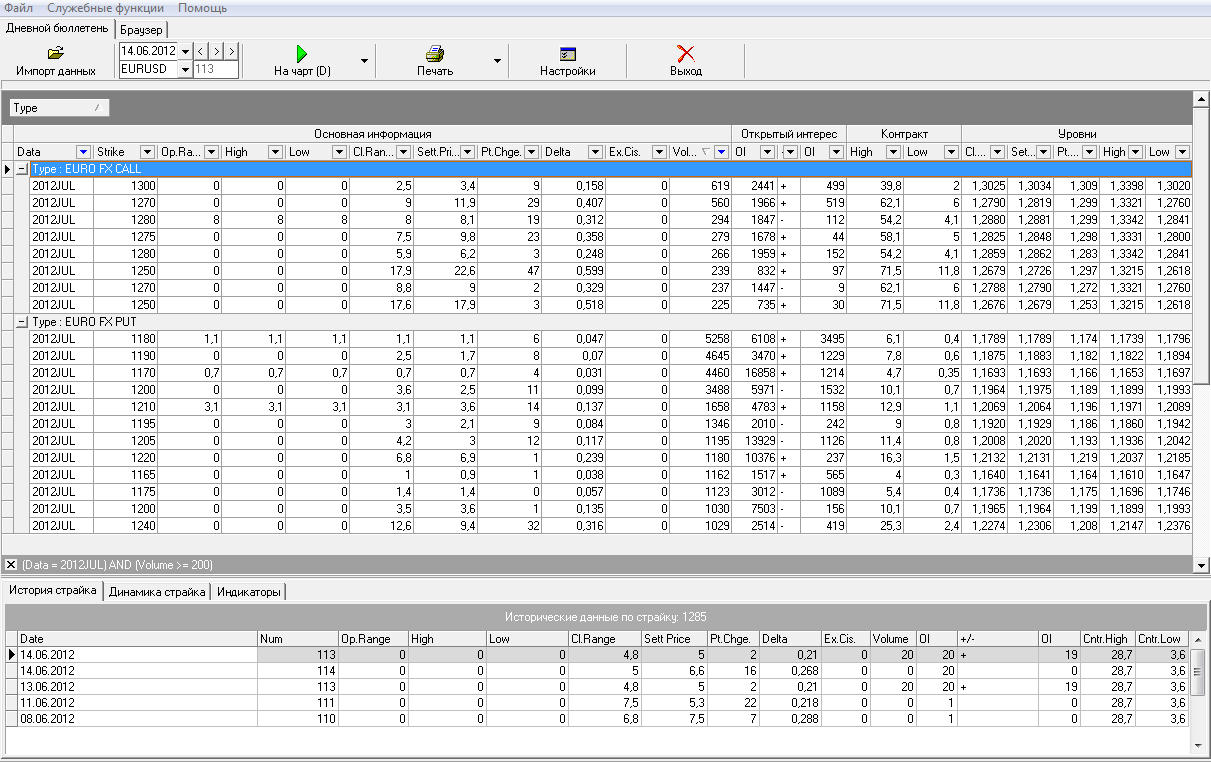
Task: Click the green На чарт (D) arrow
Action: (x=302, y=54)
